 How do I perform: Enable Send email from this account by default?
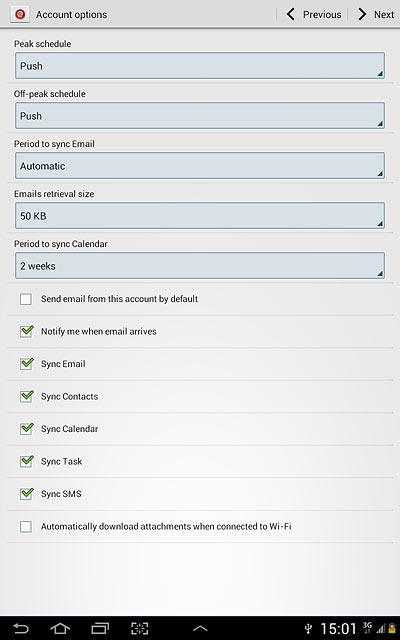coord(26,299)
